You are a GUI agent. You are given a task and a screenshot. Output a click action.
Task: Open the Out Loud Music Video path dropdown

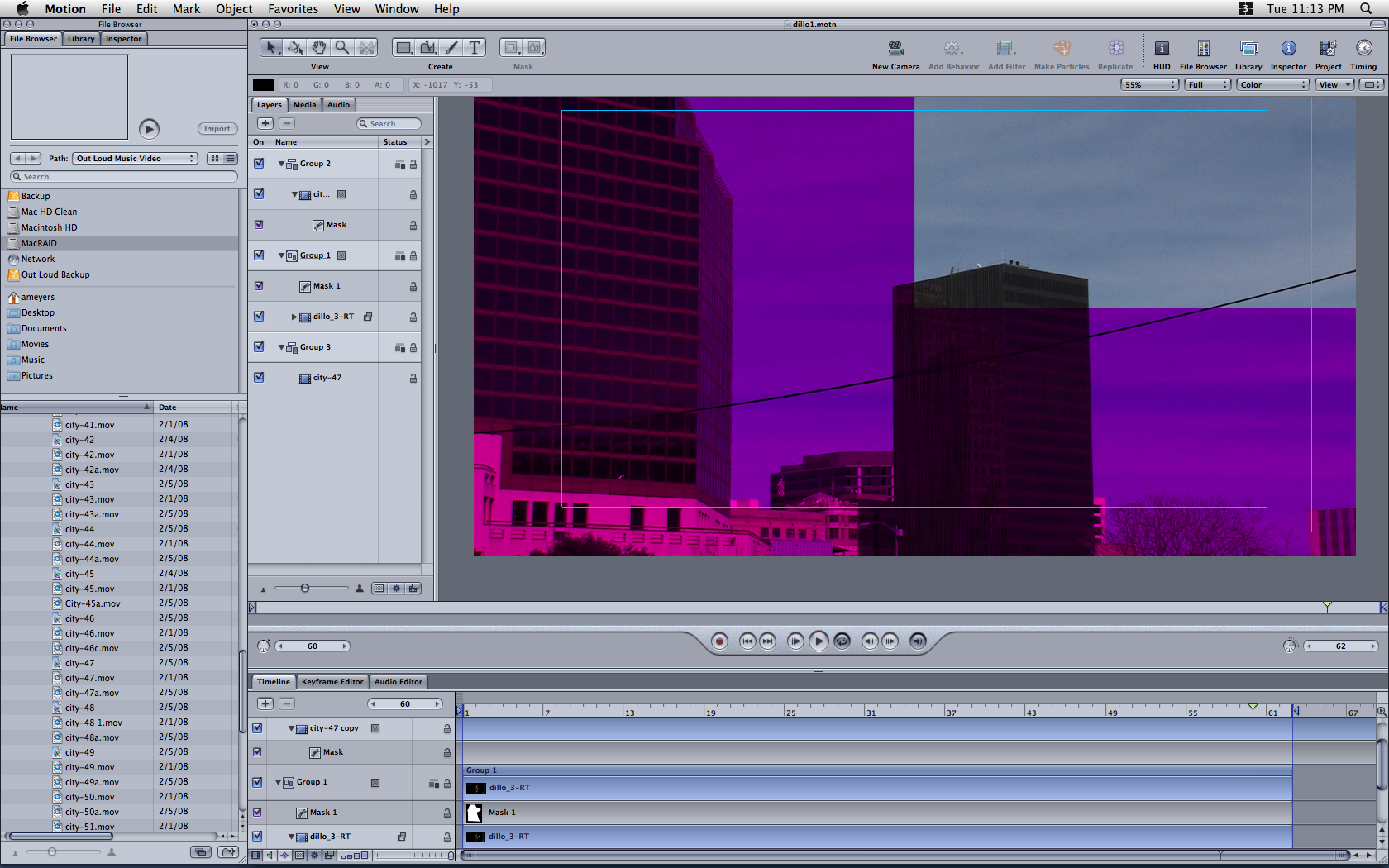pyautogui.click(x=136, y=159)
